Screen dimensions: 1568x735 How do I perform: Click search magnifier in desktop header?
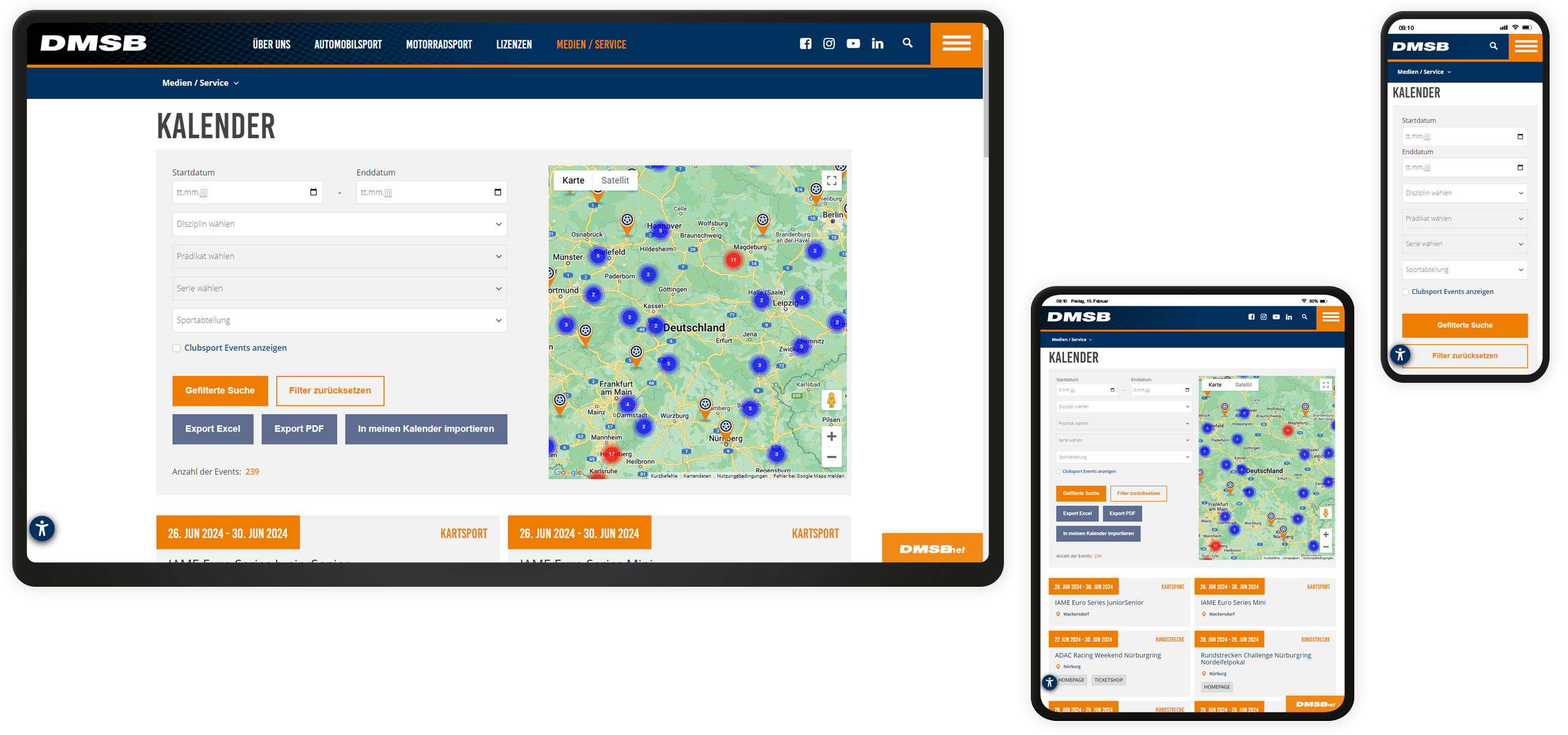907,43
